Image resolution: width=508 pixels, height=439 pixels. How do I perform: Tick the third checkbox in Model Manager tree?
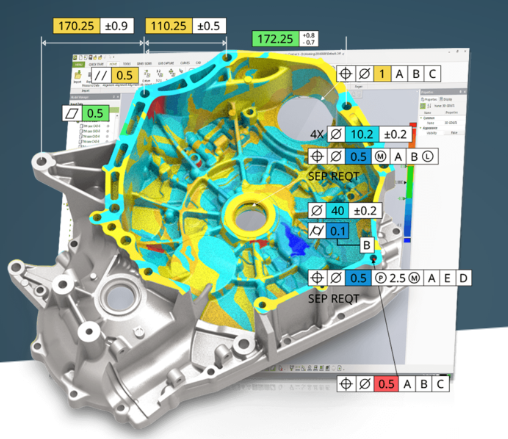tap(81, 136)
